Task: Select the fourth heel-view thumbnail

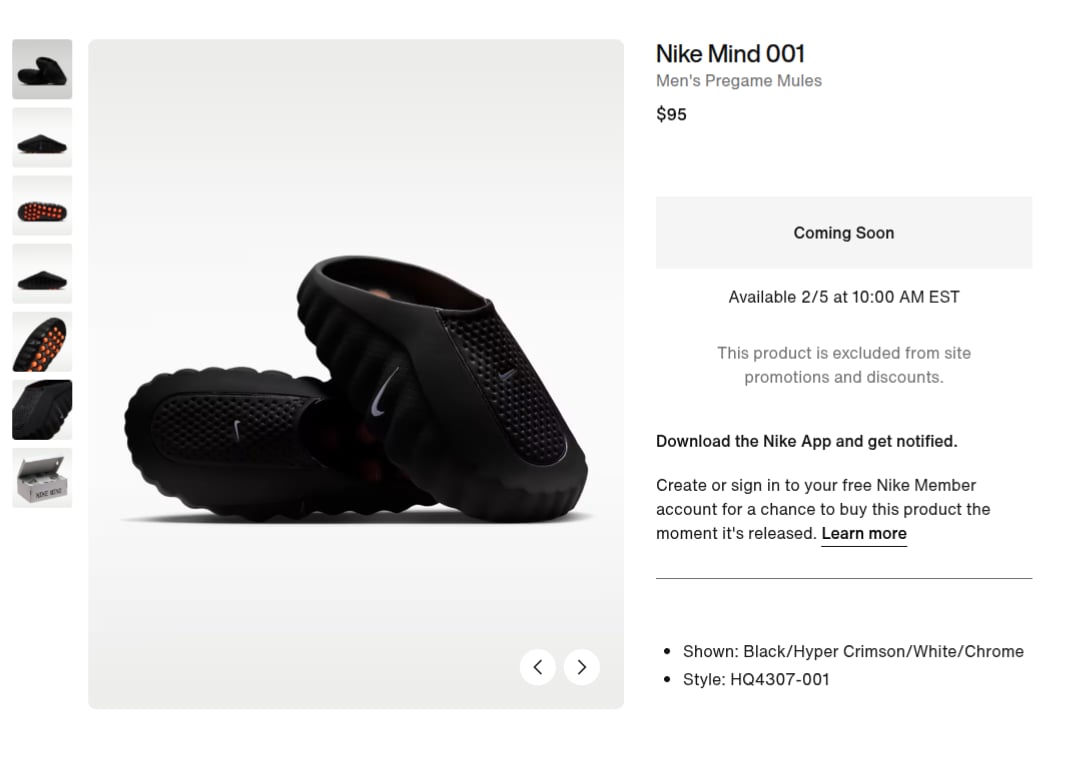Action: pyautogui.click(x=42, y=273)
